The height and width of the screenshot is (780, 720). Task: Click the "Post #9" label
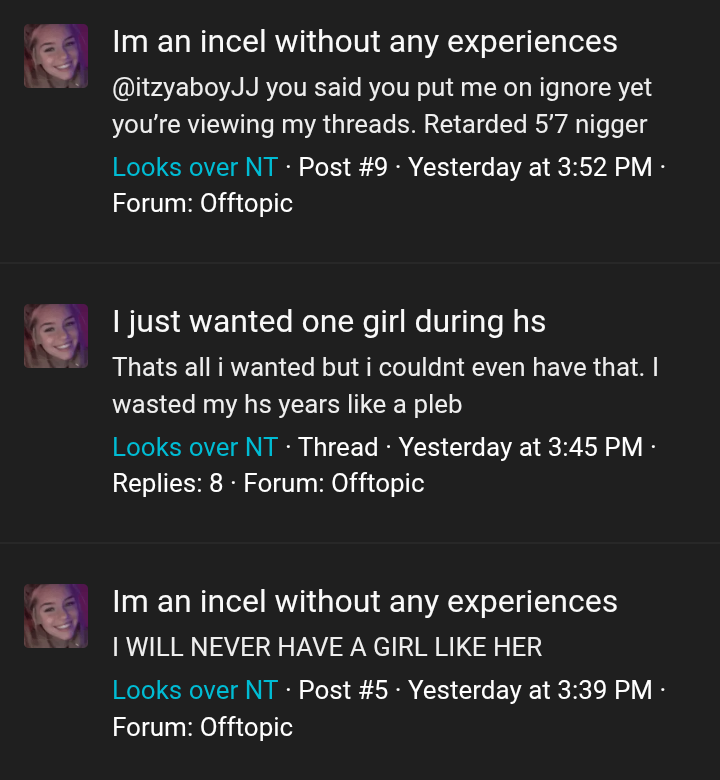click(343, 167)
